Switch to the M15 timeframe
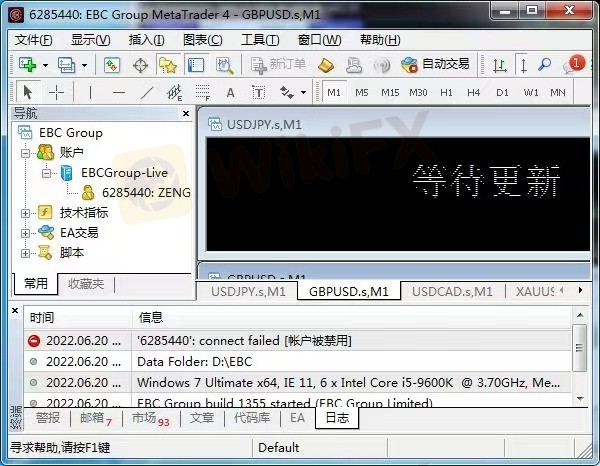Viewport: 600px width, 466px height. point(390,93)
